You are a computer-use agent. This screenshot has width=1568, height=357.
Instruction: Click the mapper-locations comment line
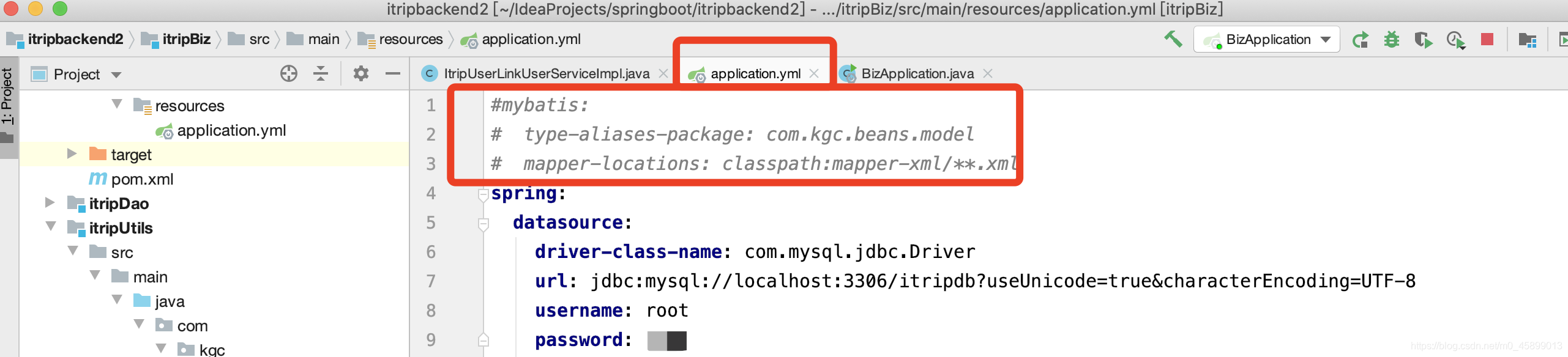click(754, 164)
